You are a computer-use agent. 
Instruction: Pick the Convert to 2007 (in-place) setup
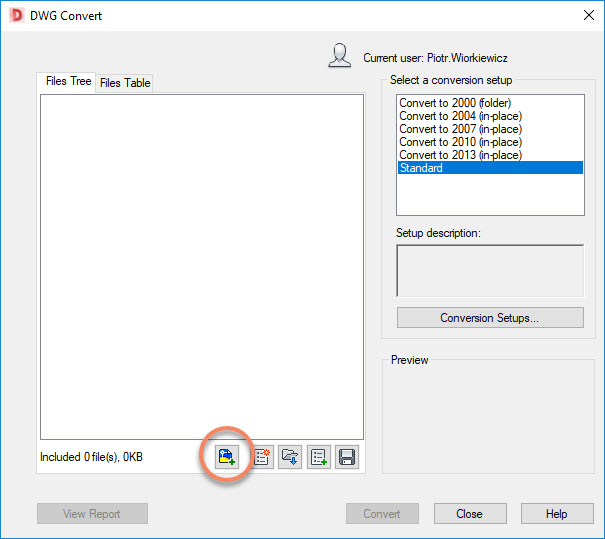coord(459,129)
